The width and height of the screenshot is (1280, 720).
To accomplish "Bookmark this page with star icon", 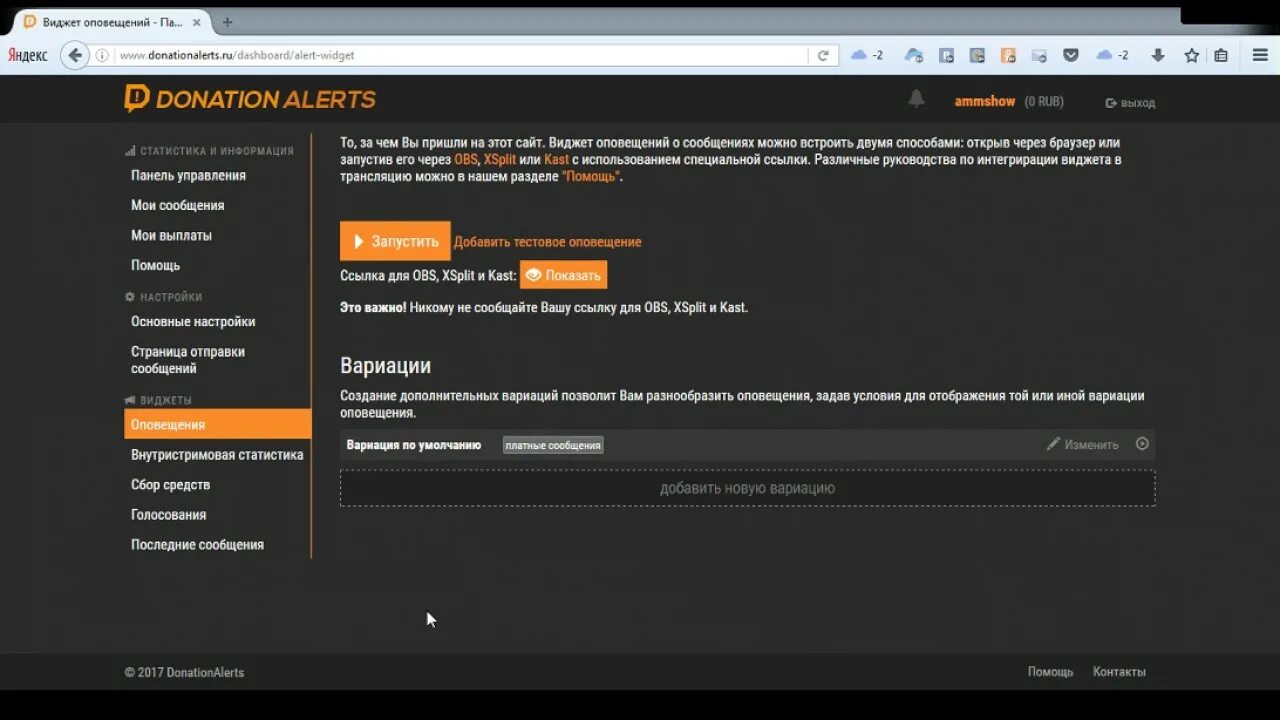I will click(1191, 56).
